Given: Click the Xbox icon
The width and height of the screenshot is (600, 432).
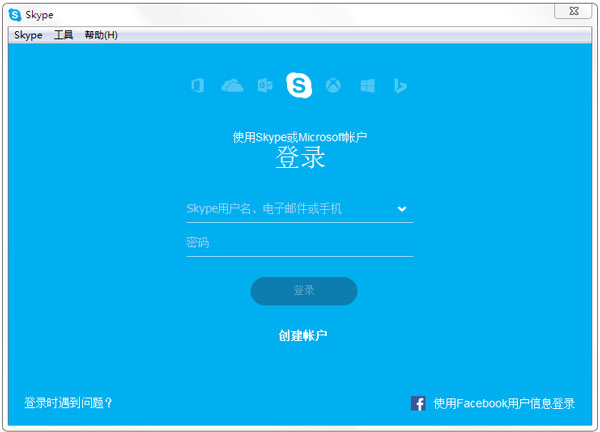Looking at the screenshot, I should (333, 86).
